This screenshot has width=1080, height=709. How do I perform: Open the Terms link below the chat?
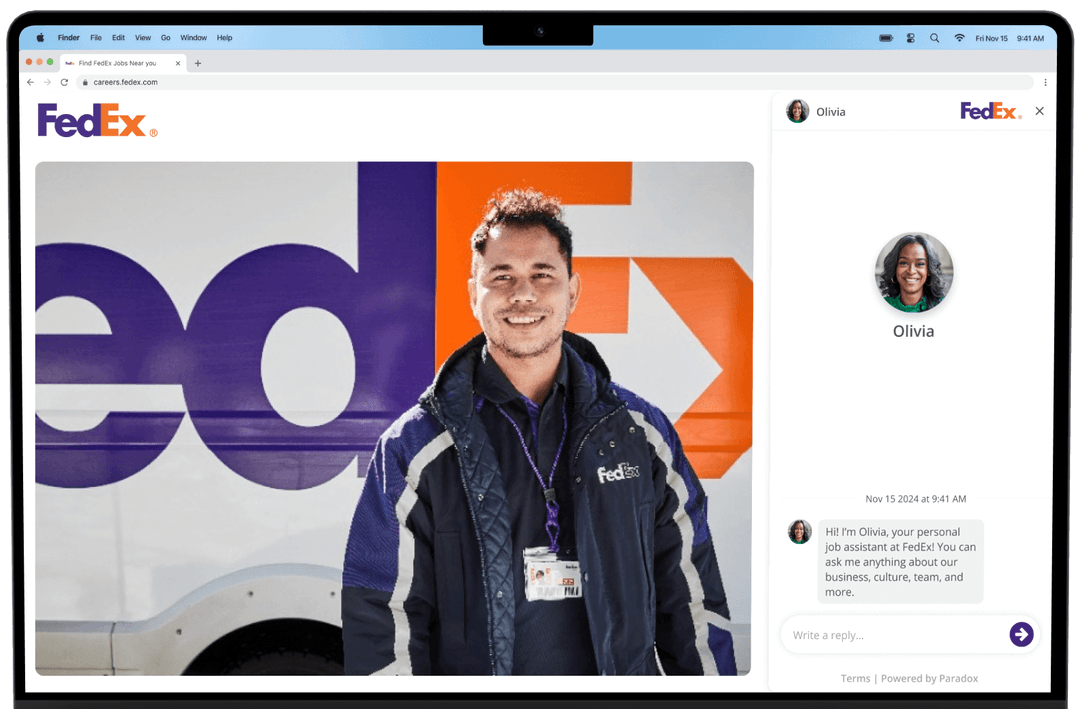(x=856, y=678)
